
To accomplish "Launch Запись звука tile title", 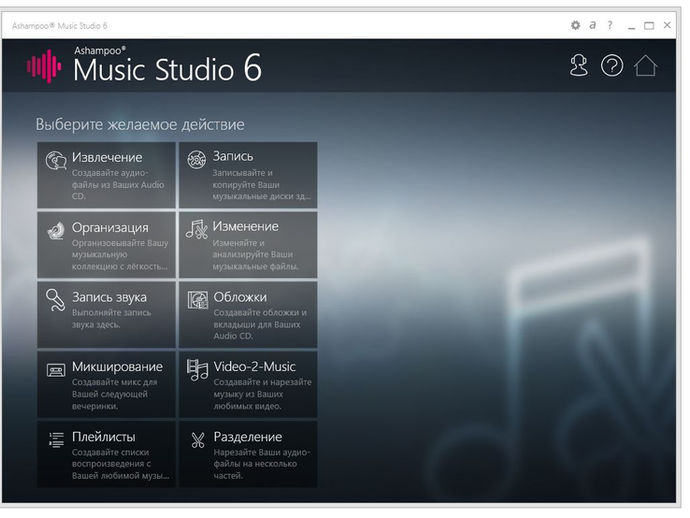I will pos(109,297).
